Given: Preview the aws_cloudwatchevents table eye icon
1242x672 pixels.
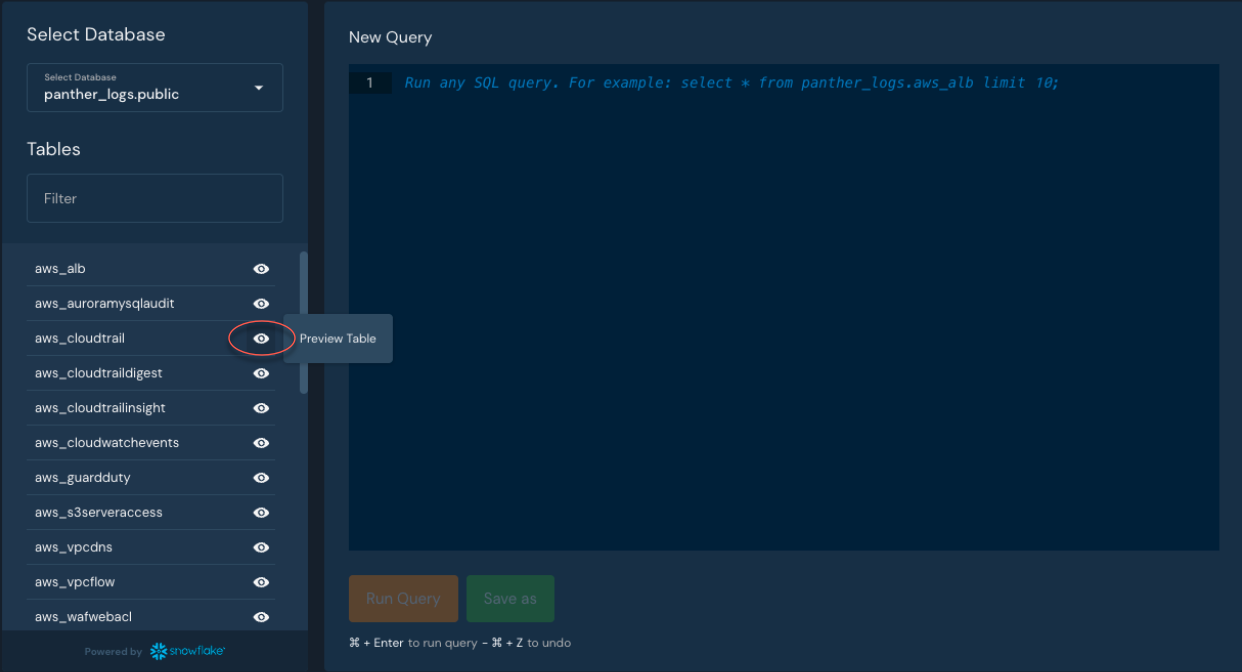Looking at the screenshot, I should point(261,443).
